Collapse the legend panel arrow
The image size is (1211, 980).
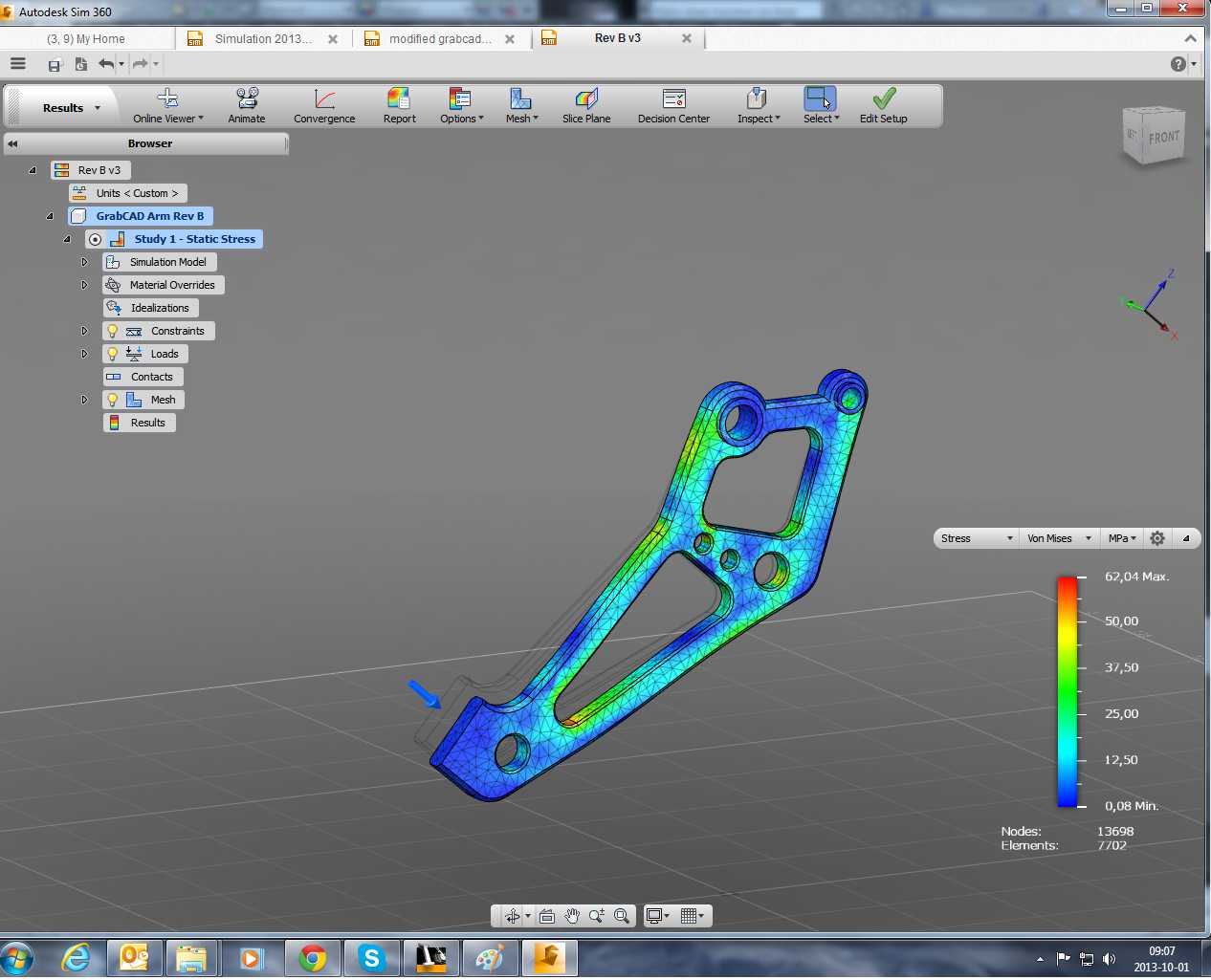coord(1186,538)
